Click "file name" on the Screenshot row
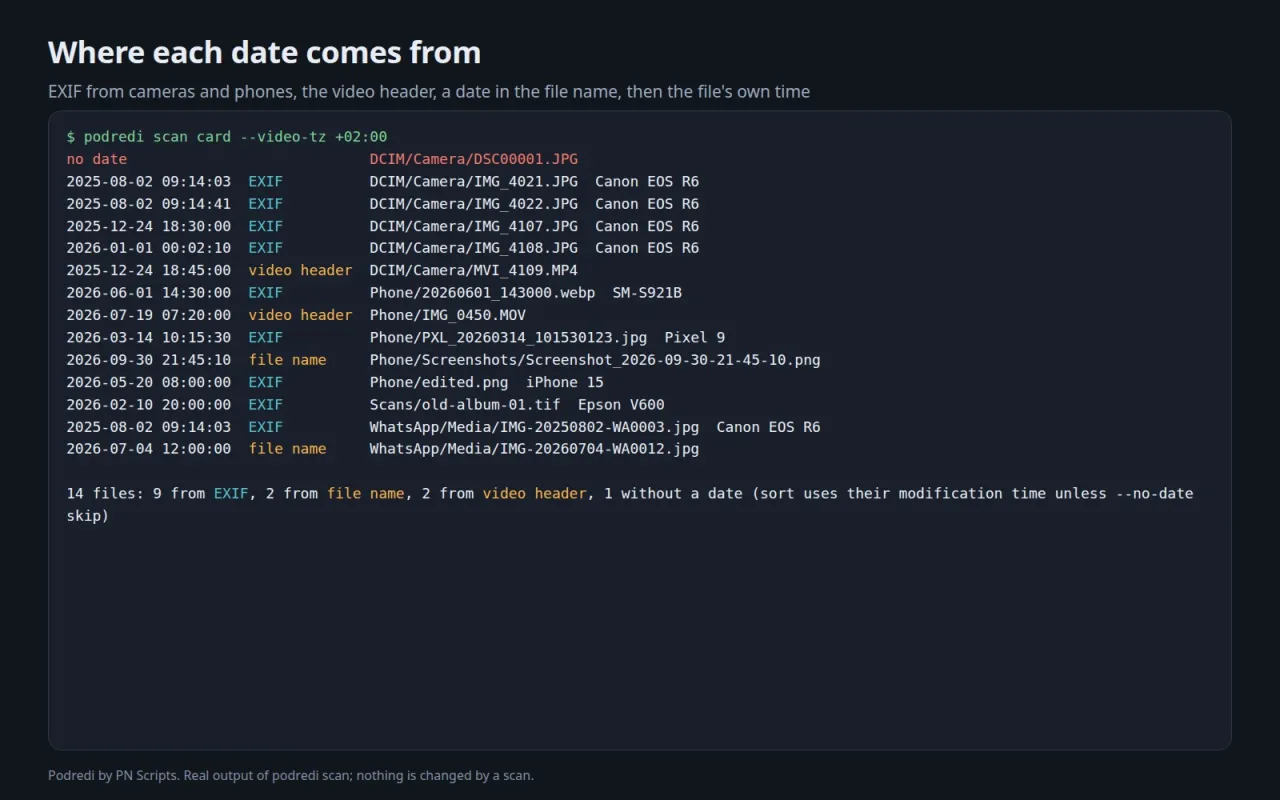1280x800 pixels. click(x=288, y=359)
